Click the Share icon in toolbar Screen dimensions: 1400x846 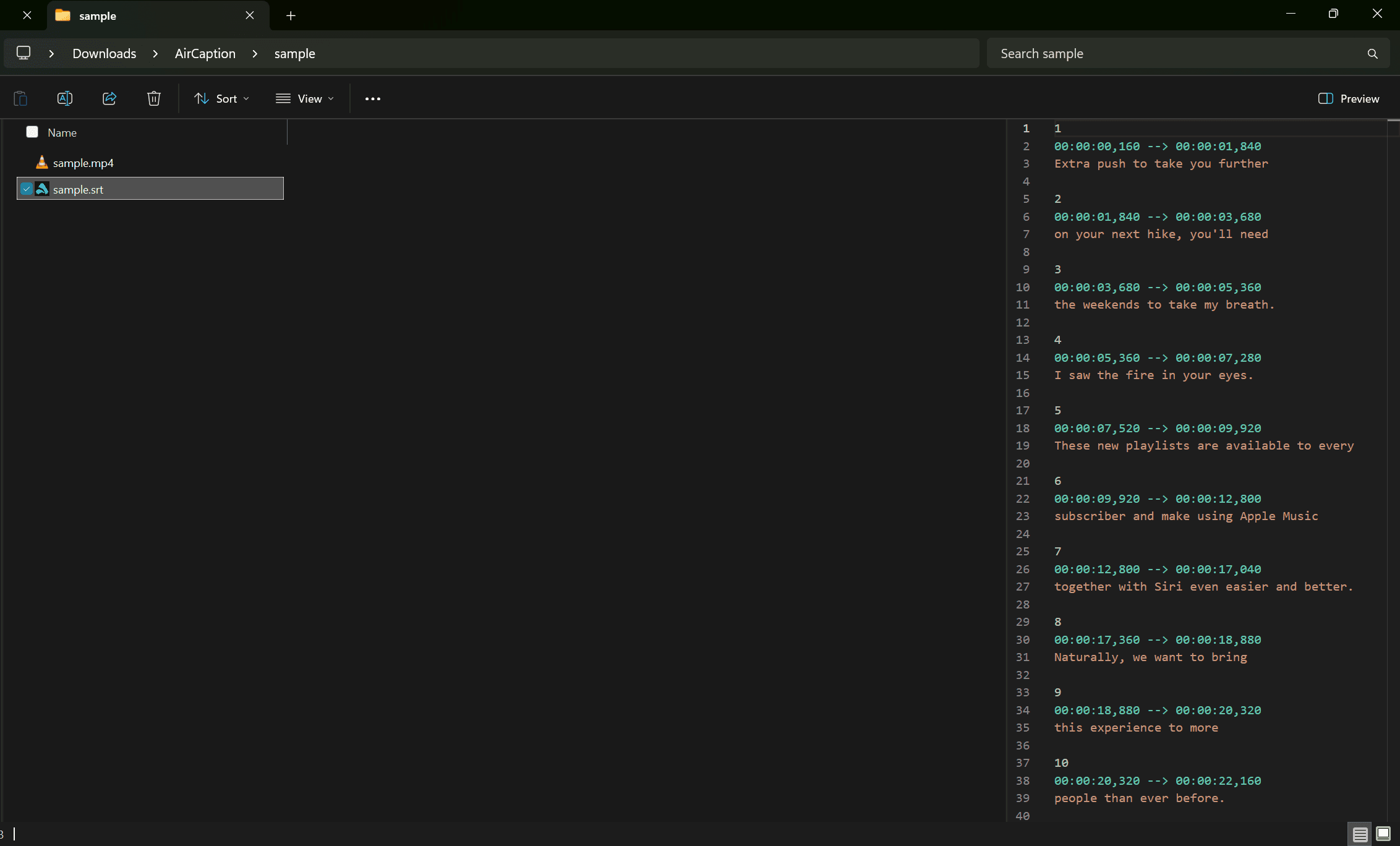109,98
